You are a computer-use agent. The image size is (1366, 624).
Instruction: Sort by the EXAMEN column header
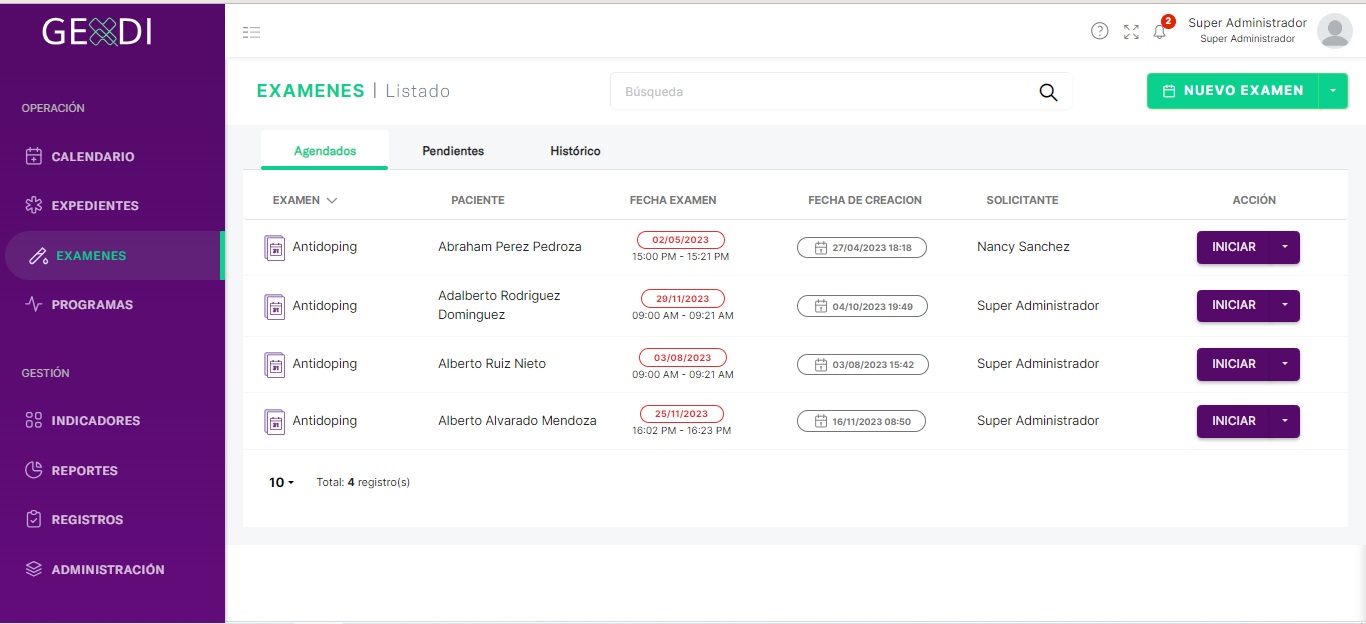click(x=305, y=200)
